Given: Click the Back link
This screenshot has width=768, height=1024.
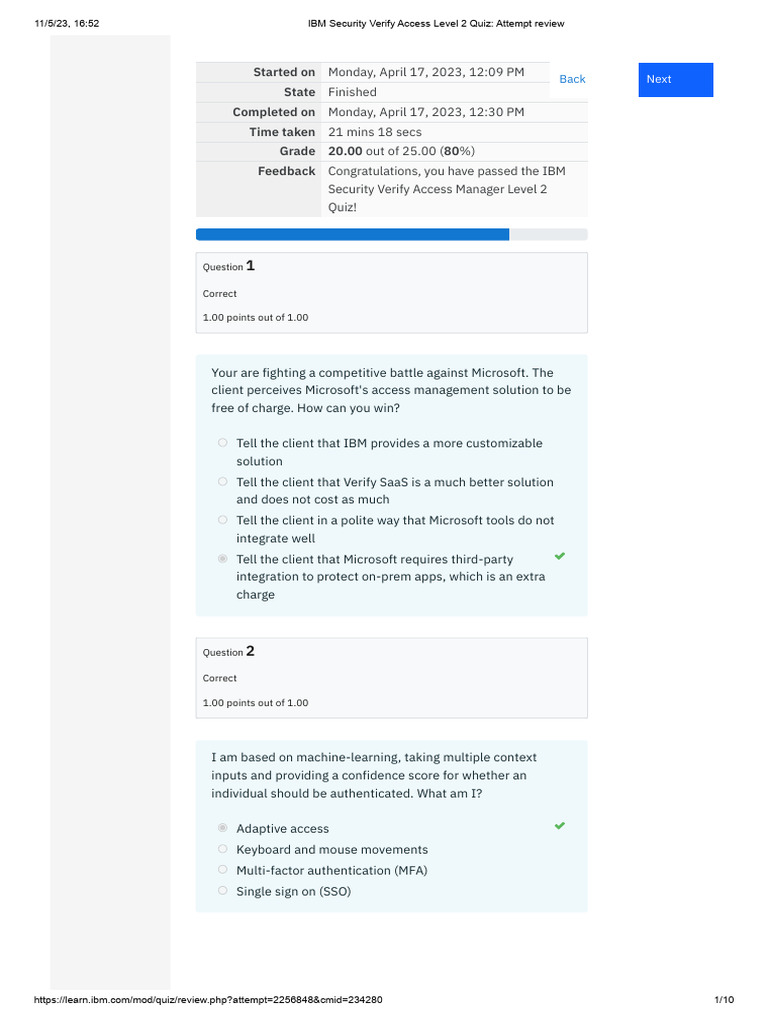Looking at the screenshot, I should coord(572,80).
